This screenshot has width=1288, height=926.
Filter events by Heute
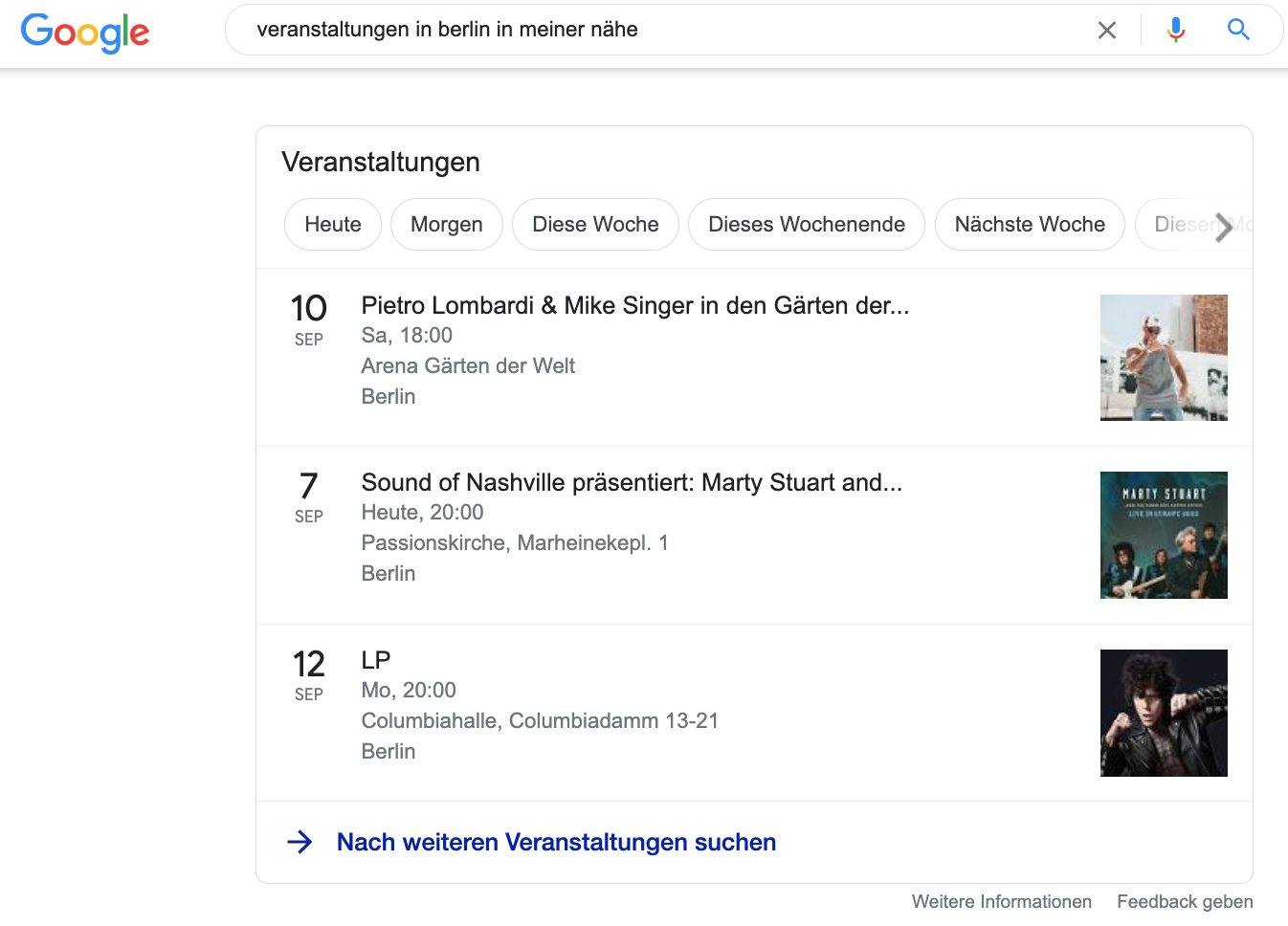[x=333, y=225]
